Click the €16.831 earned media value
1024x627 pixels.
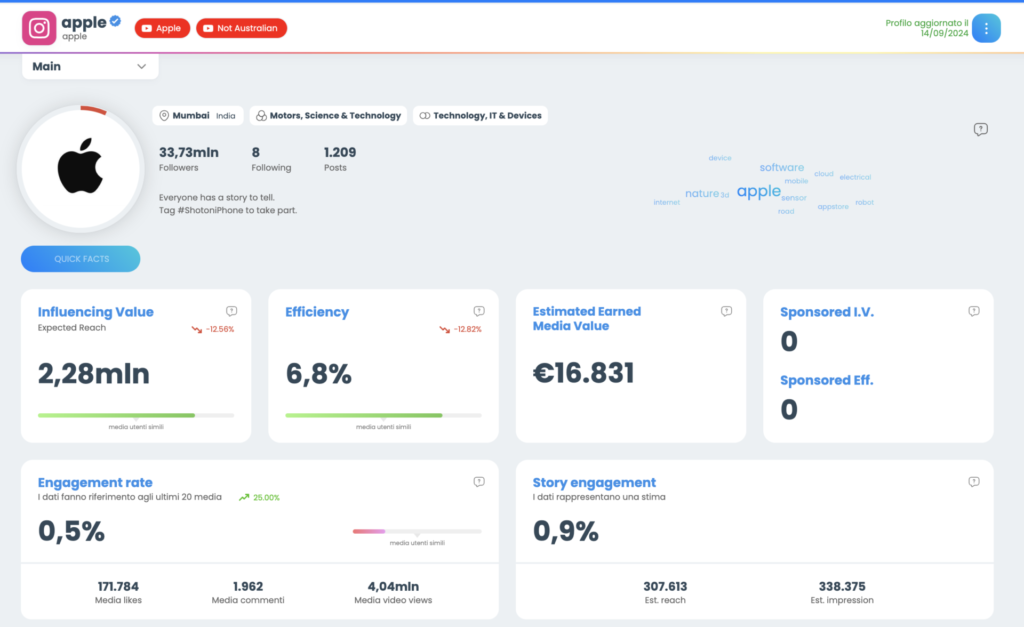click(583, 373)
